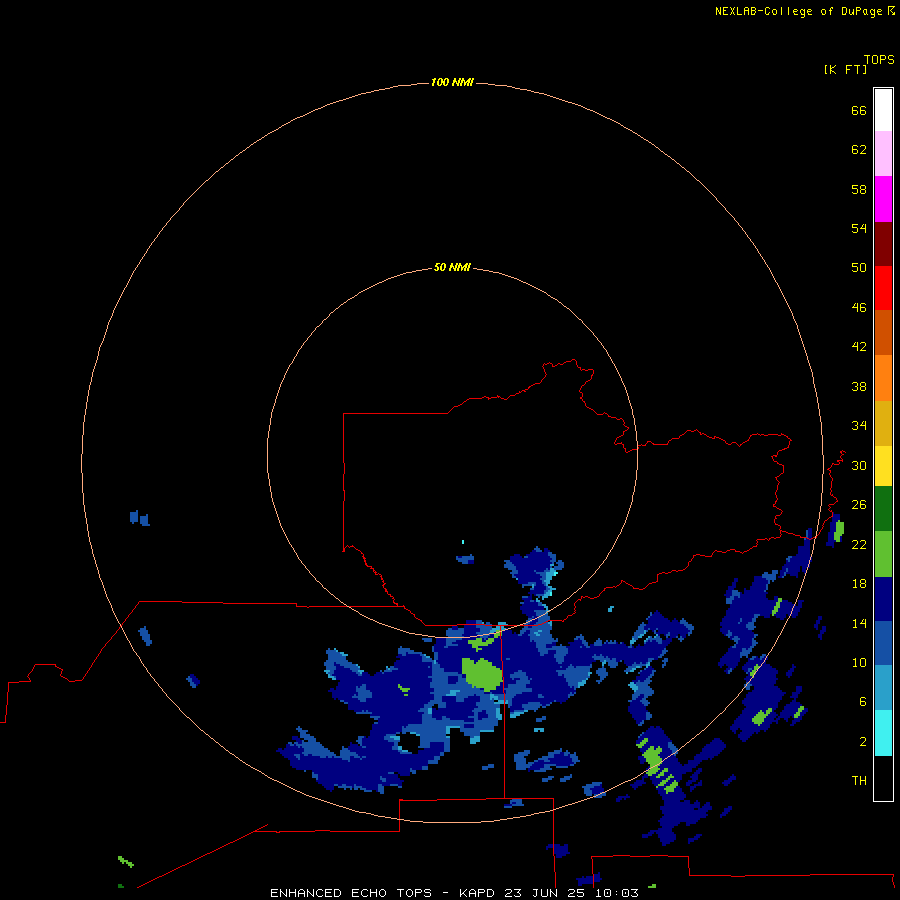Click the legend value 50
This screenshot has width=900, height=900.
coord(859,267)
